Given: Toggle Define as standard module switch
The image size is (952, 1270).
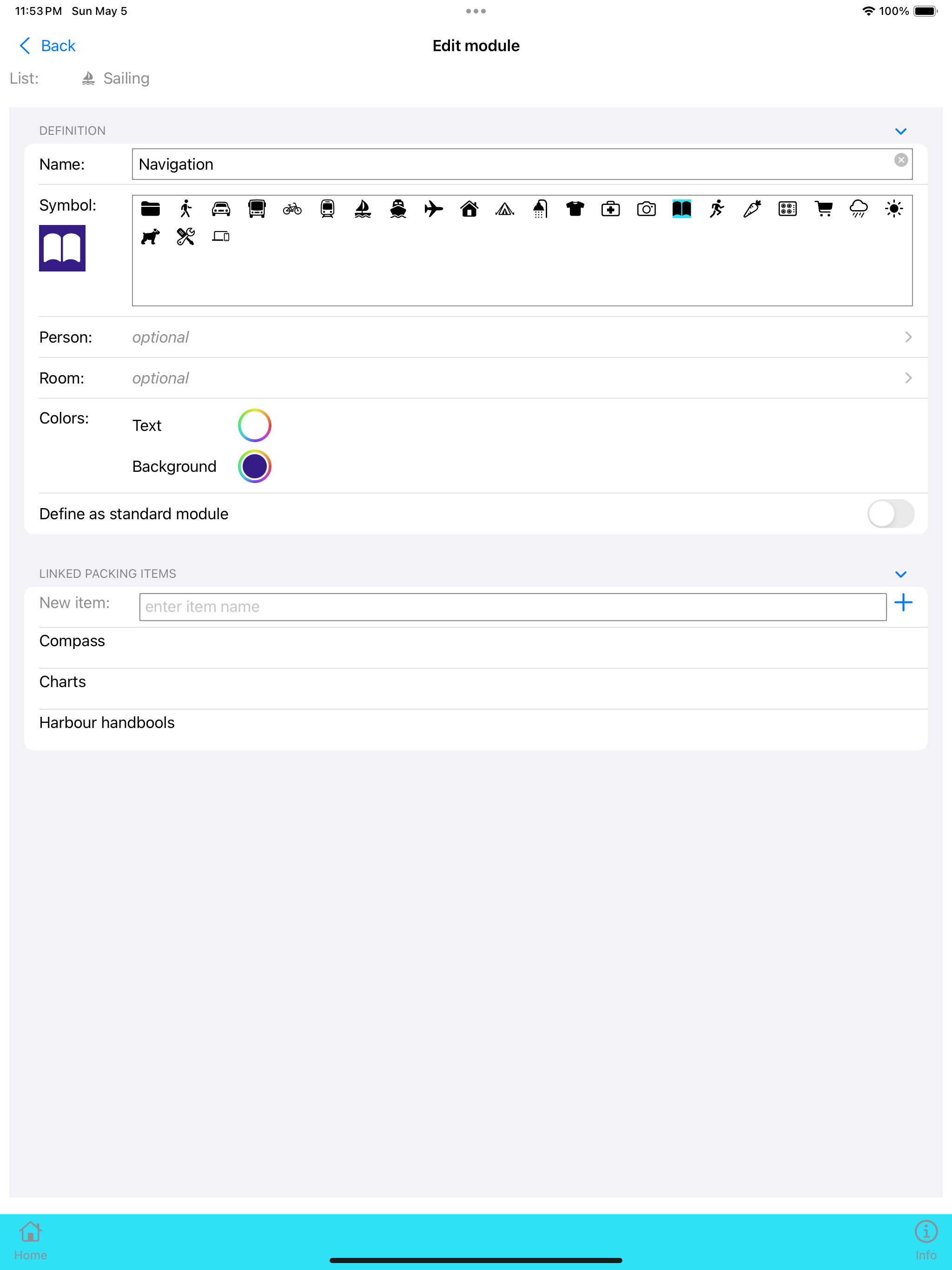Looking at the screenshot, I should coord(891,513).
